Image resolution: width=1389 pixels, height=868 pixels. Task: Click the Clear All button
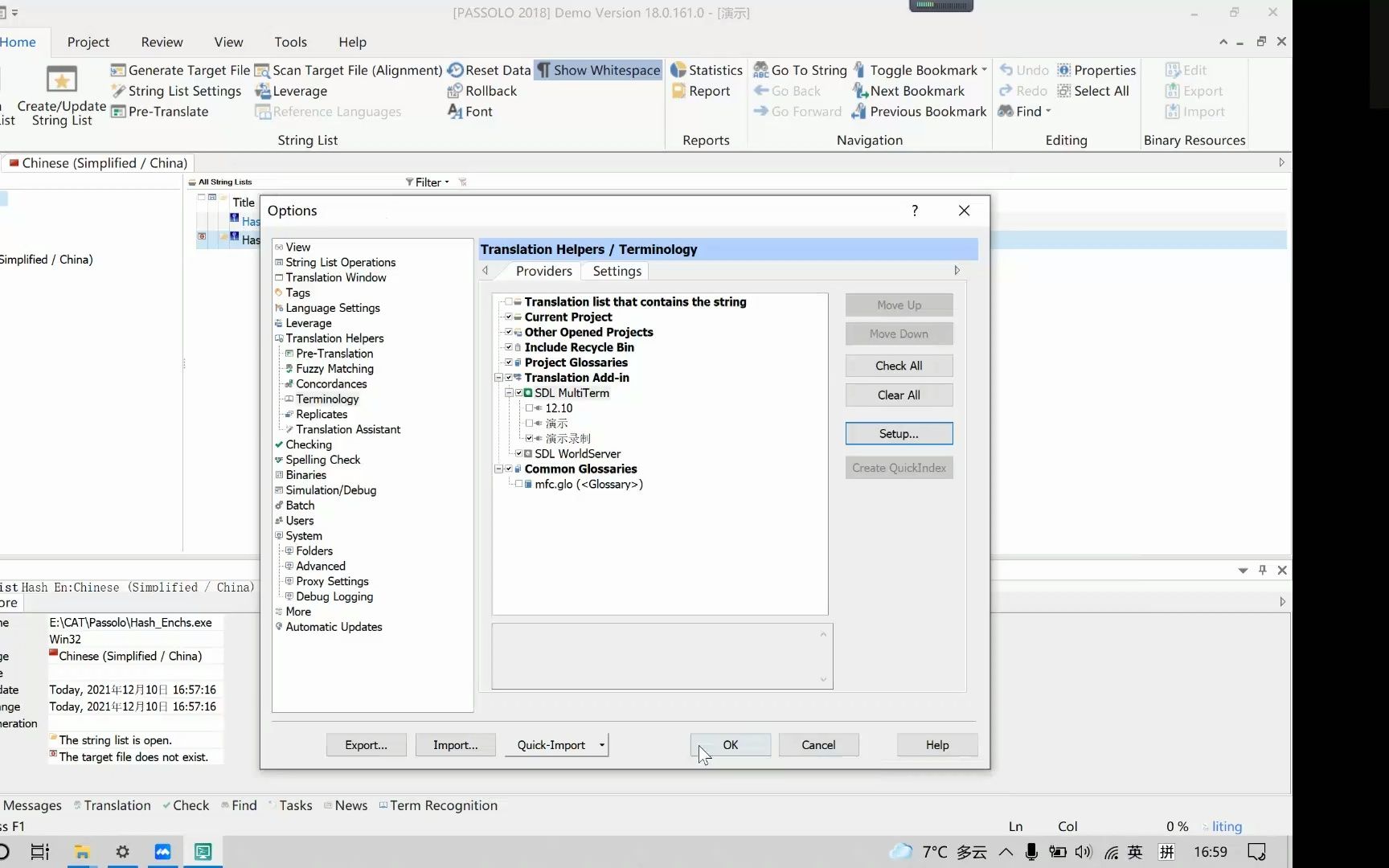click(899, 395)
